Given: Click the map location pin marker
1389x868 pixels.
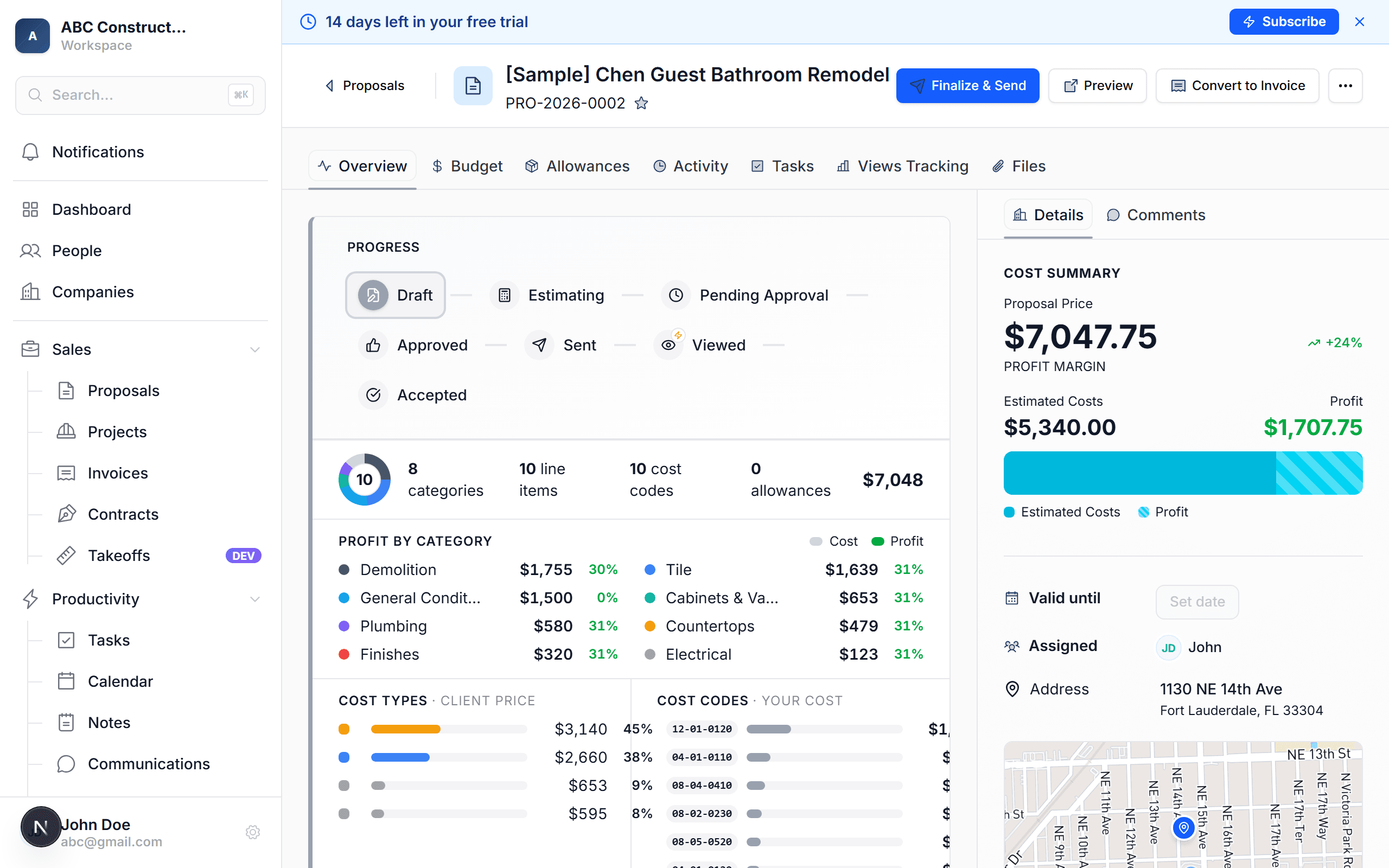Looking at the screenshot, I should click(1183, 827).
